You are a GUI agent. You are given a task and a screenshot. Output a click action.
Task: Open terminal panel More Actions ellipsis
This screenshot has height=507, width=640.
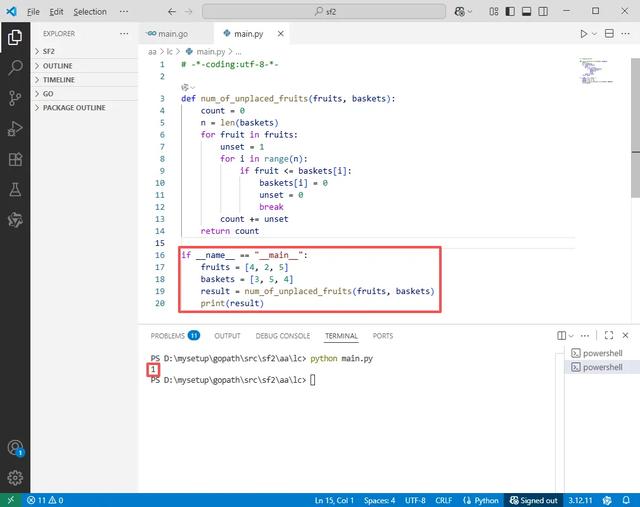pyautogui.click(x=585, y=336)
